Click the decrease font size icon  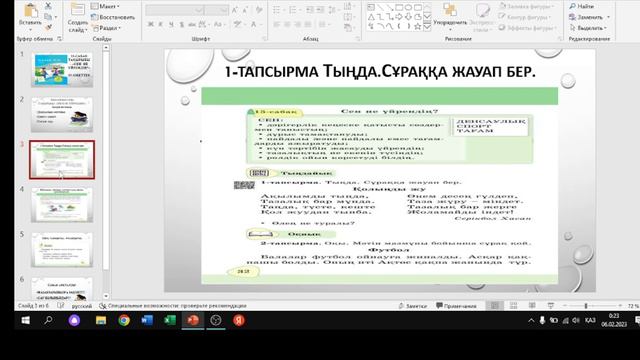245,10
